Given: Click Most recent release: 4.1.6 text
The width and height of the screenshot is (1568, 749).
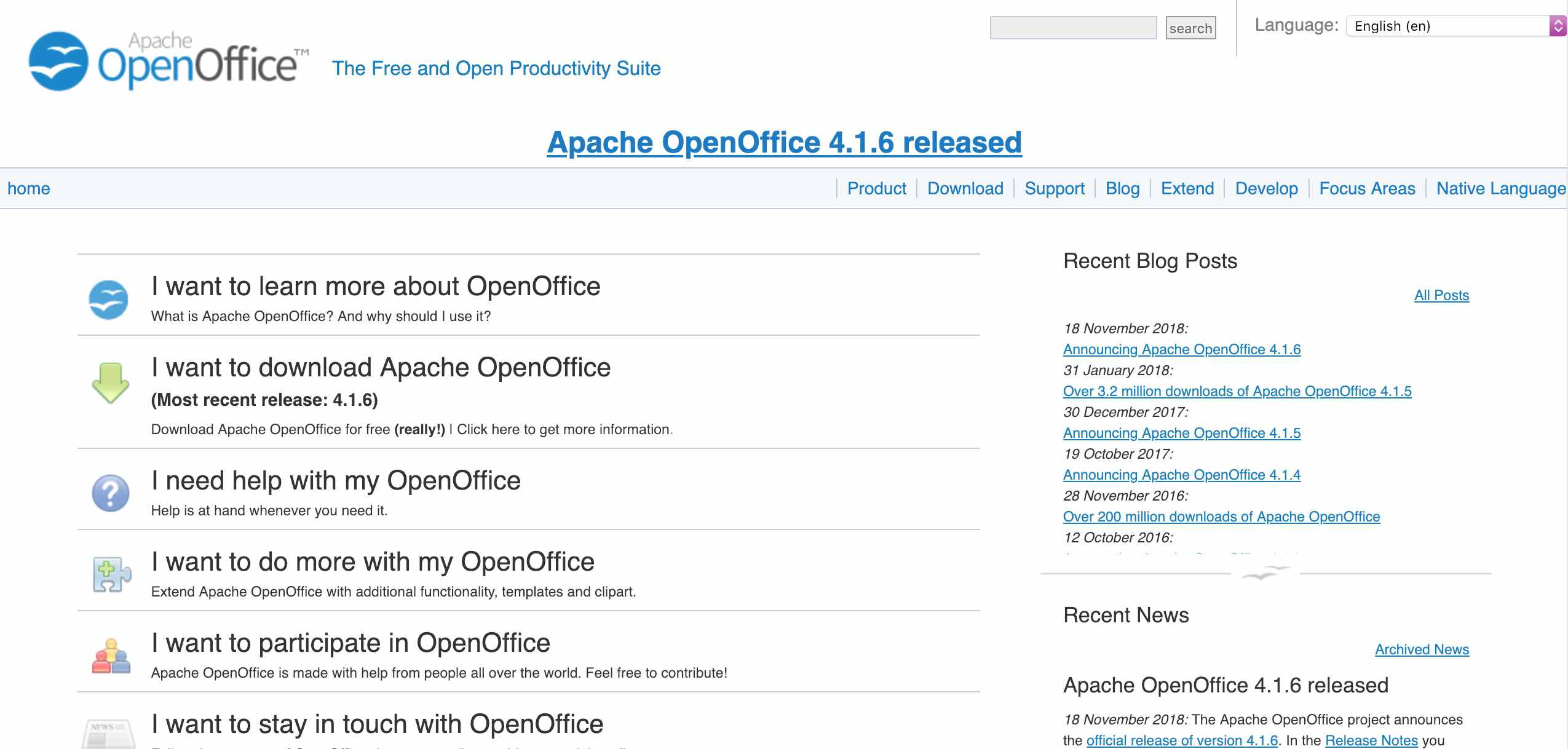Looking at the screenshot, I should (264, 400).
